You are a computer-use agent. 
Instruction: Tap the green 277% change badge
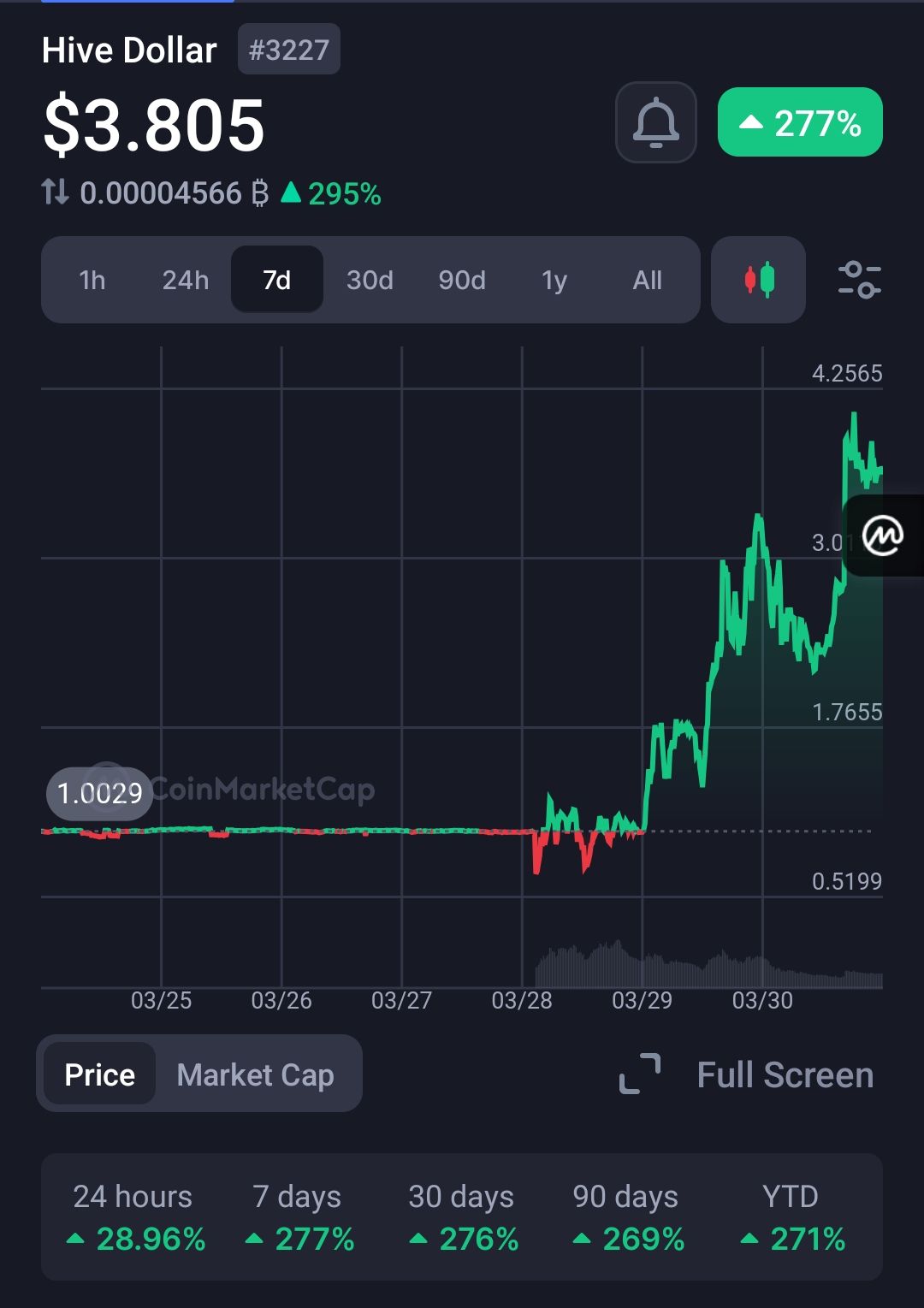click(x=800, y=122)
